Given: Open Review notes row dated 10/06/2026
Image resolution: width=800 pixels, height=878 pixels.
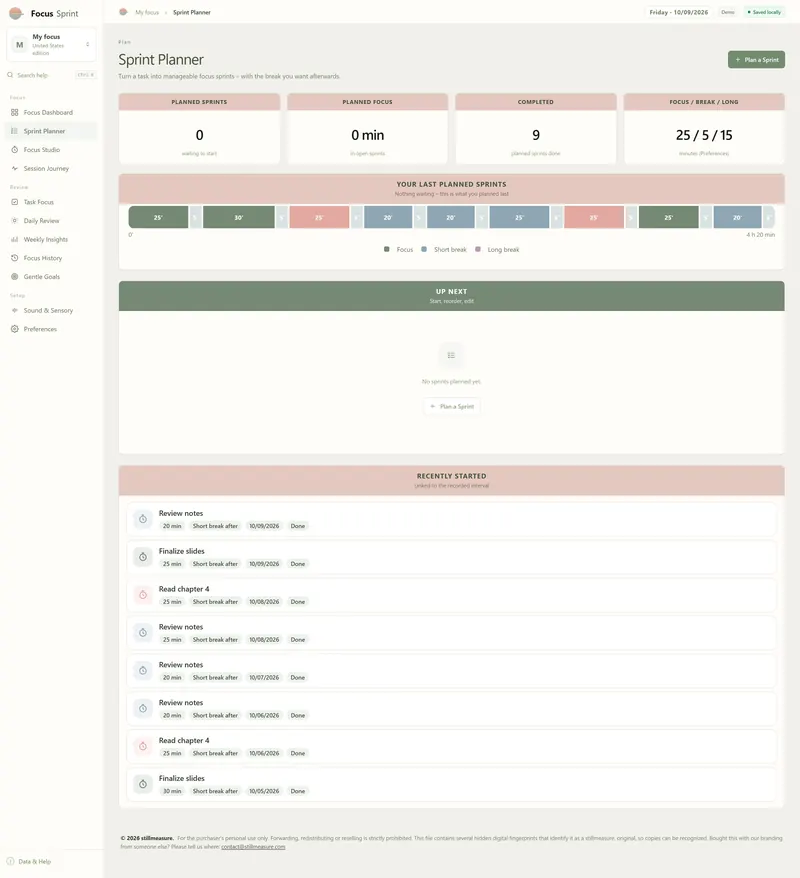Looking at the screenshot, I should [x=451, y=708].
